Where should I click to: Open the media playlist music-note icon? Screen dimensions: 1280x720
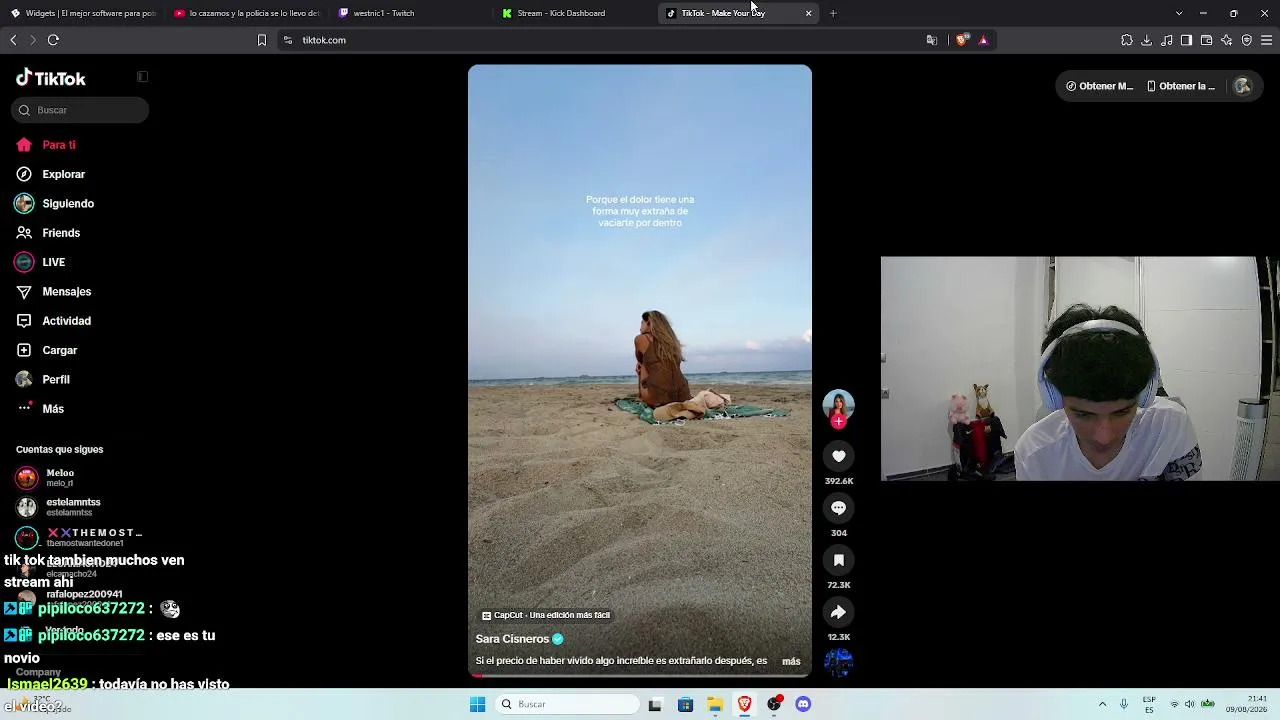(1167, 40)
